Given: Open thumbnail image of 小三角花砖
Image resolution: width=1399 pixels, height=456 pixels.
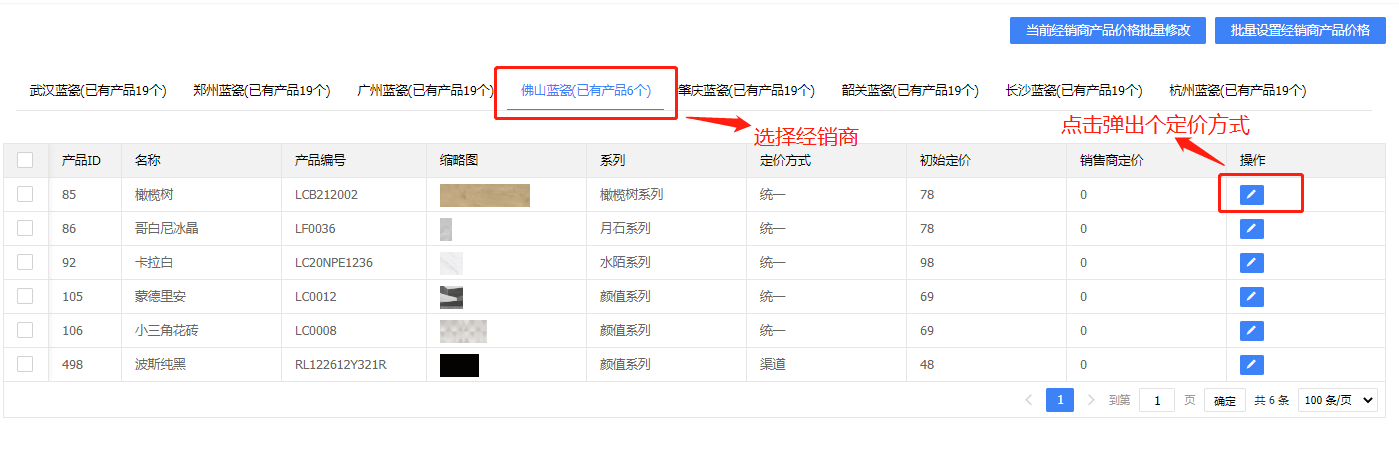Looking at the screenshot, I should pyautogui.click(x=463, y=331).
